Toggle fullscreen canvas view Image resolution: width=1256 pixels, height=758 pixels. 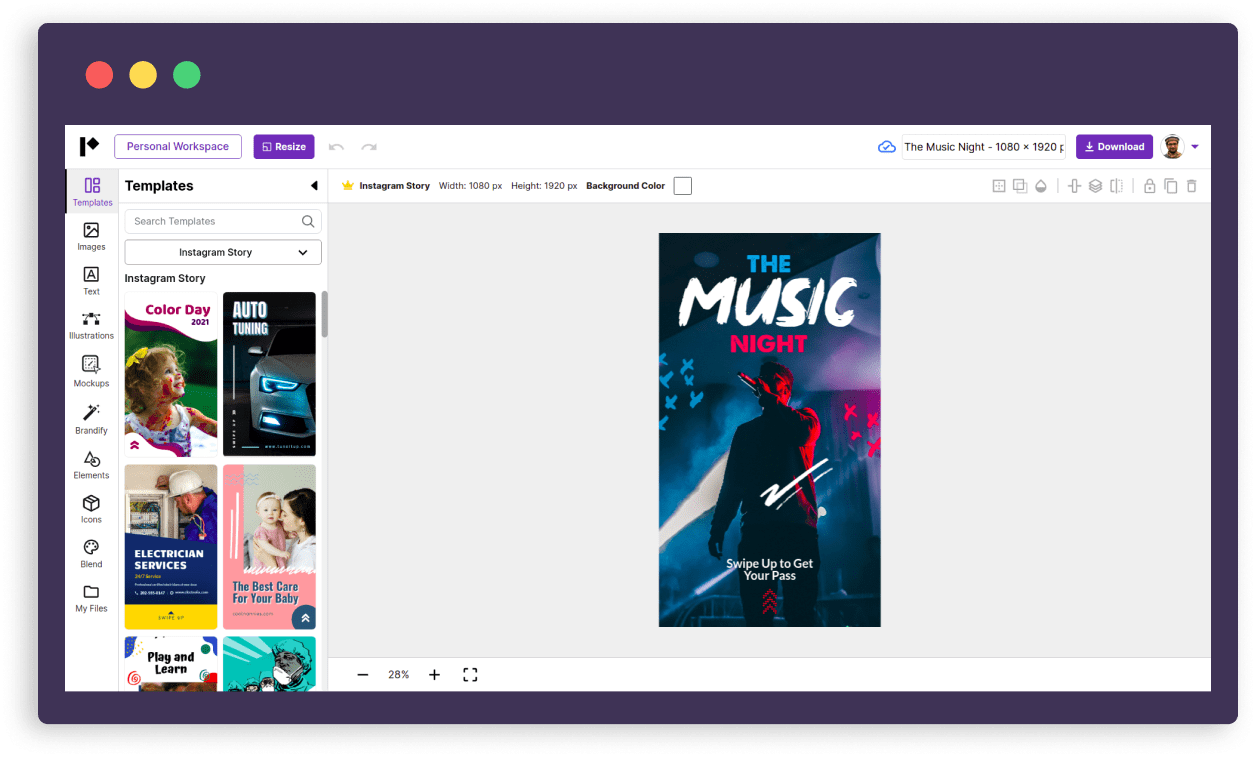coord(470,675)
